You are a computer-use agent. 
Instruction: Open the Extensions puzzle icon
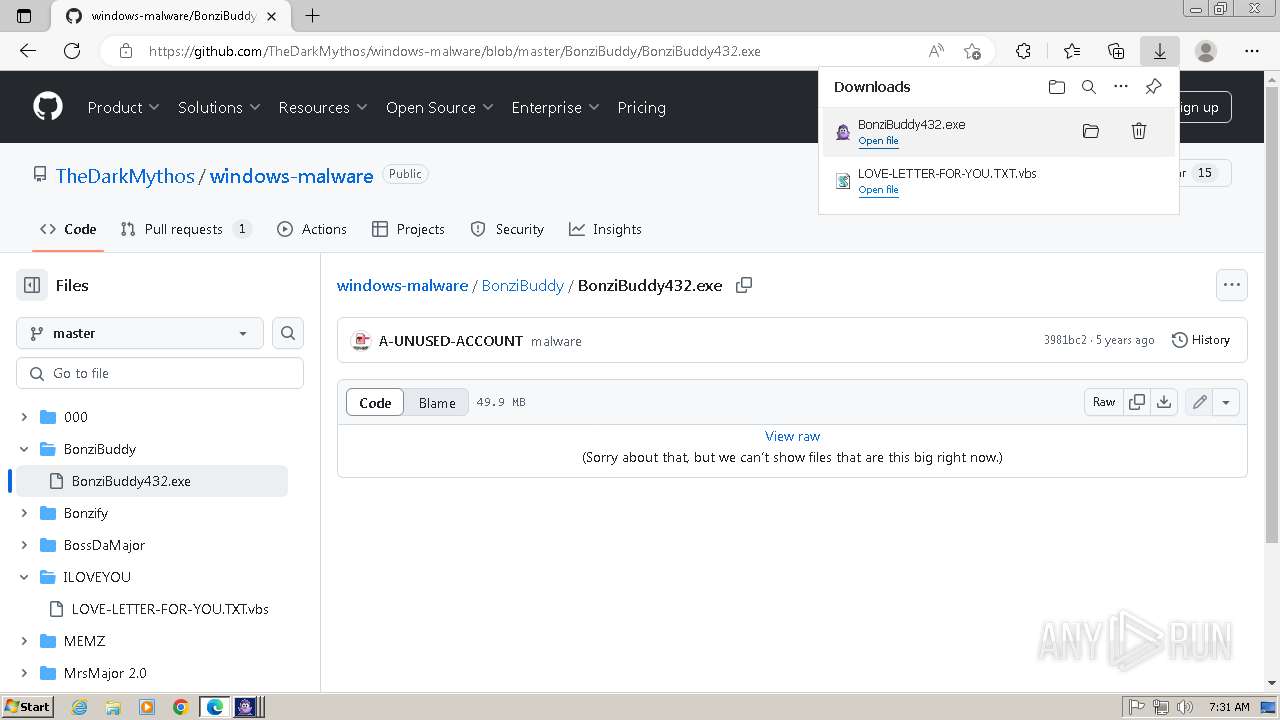pyautogui.click(x=1023, y=51)
